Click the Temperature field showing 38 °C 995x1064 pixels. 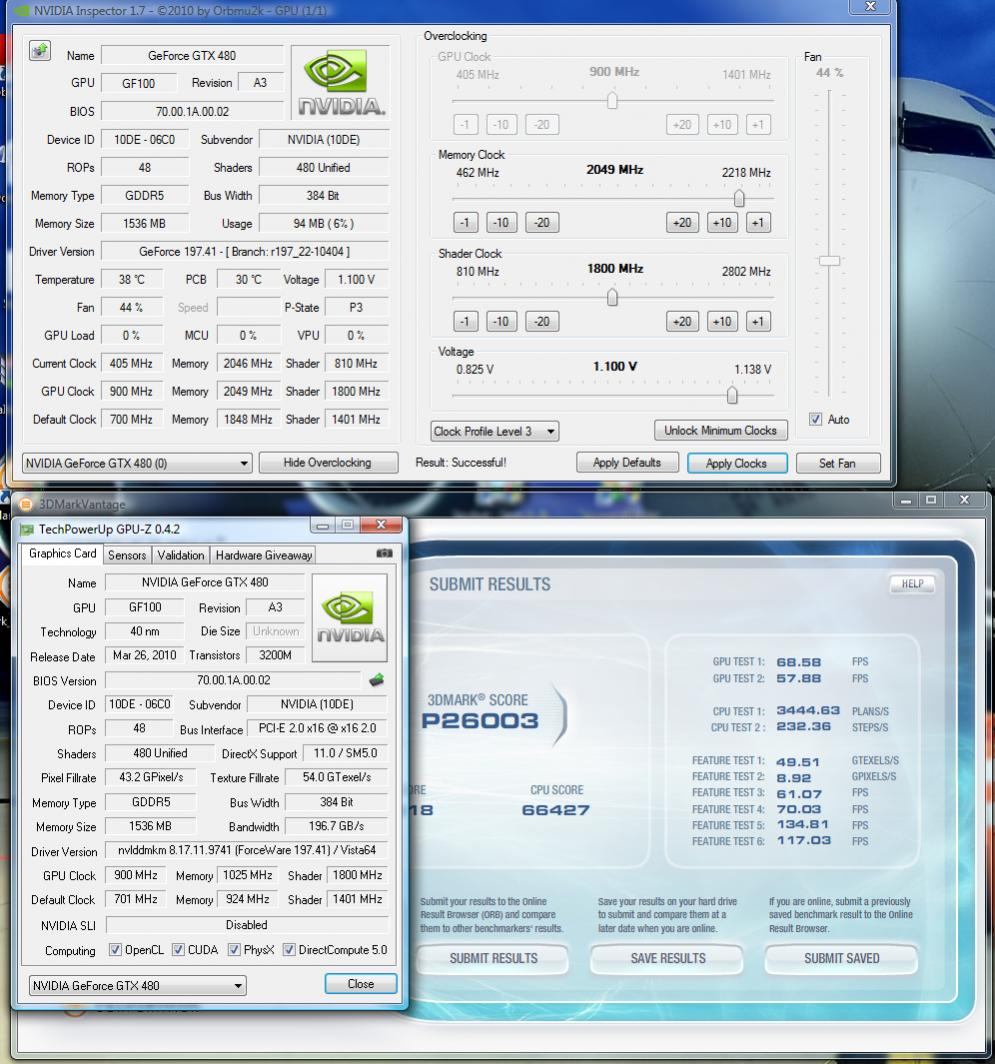(x=132, y=280)
